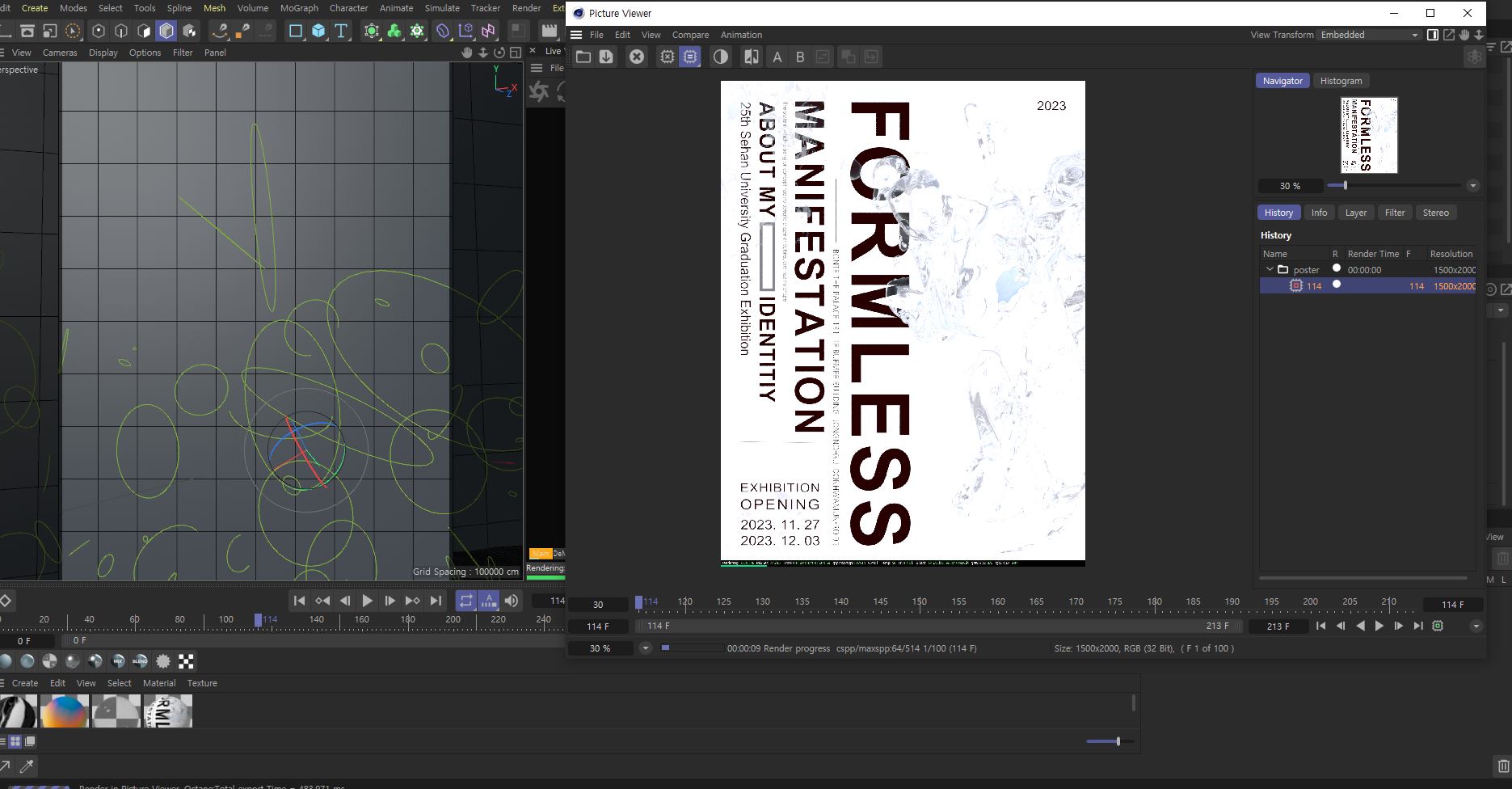Click the Picture Viewer start frame field 114 F
Image resolution: width=1512 pixels, height=789 pixels.
pos(598,627)
